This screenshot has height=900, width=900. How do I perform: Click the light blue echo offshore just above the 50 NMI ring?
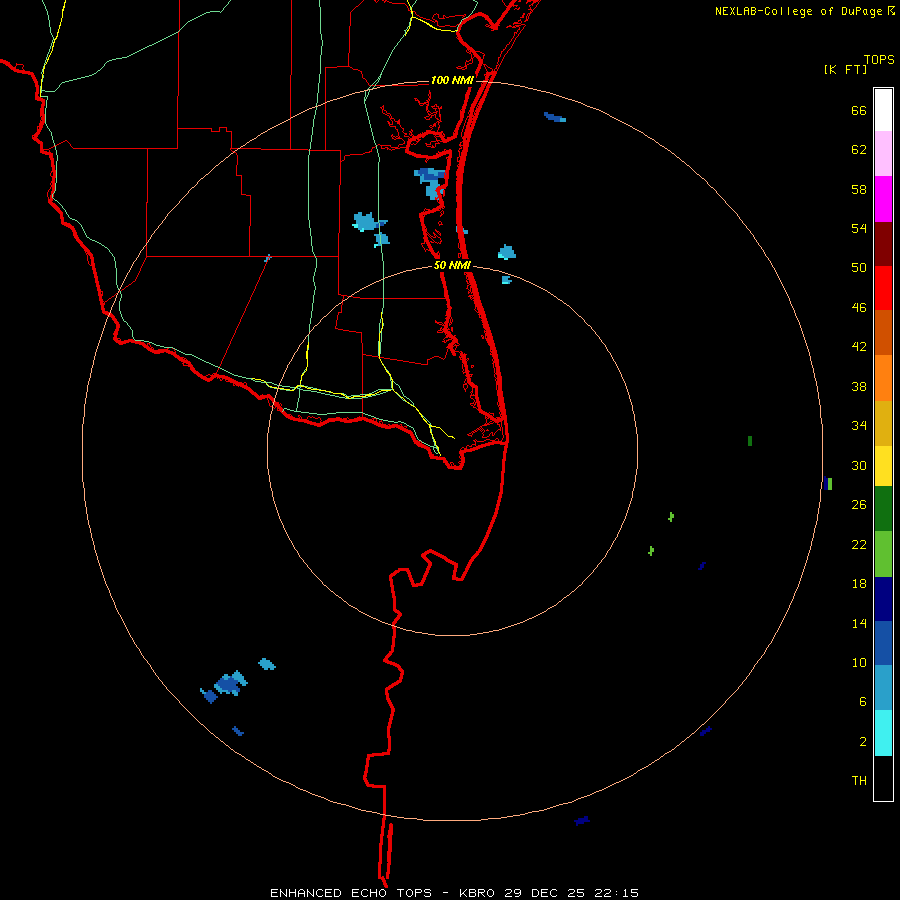point(506,252)
